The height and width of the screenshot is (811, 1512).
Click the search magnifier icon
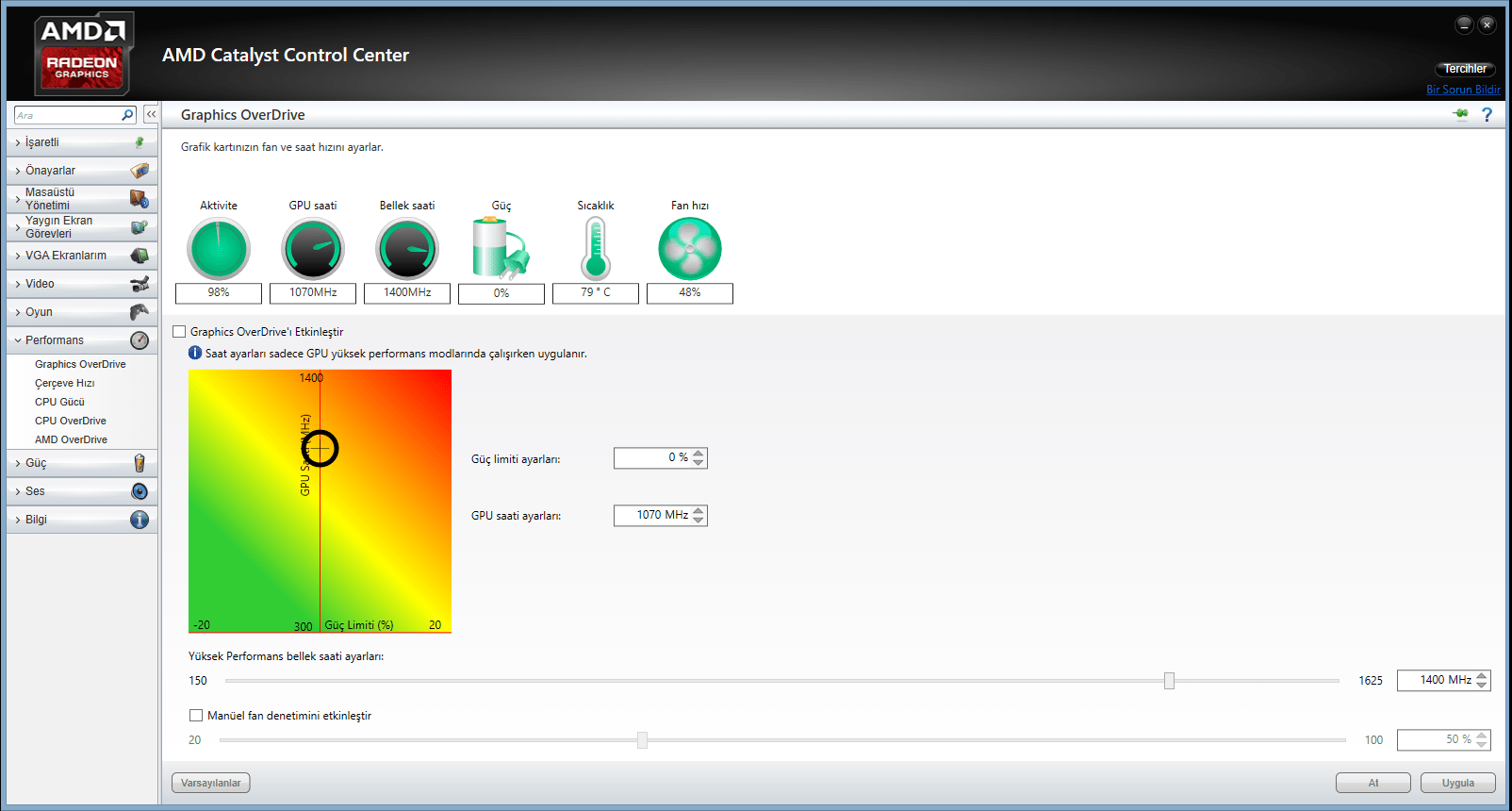(128, 115)
